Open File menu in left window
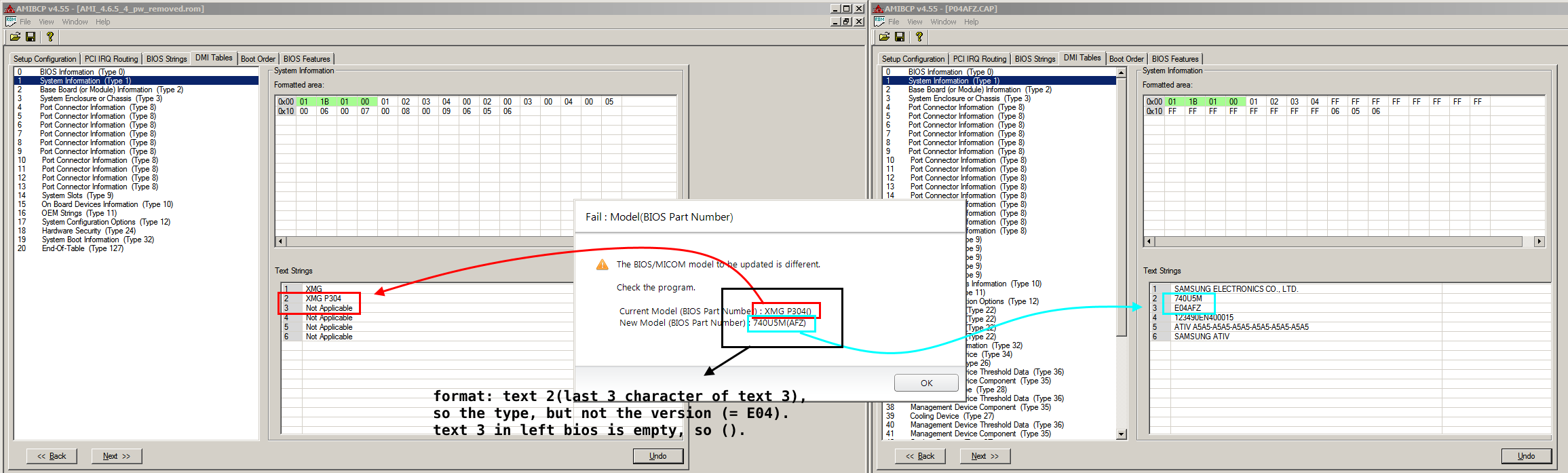Viewport: 1568px width, 473px height. [x=25, y=22]
